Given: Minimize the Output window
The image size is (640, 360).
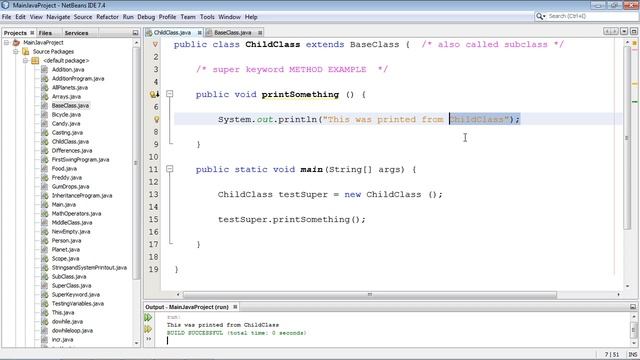Looking at the screenshot, I should 633,307.
